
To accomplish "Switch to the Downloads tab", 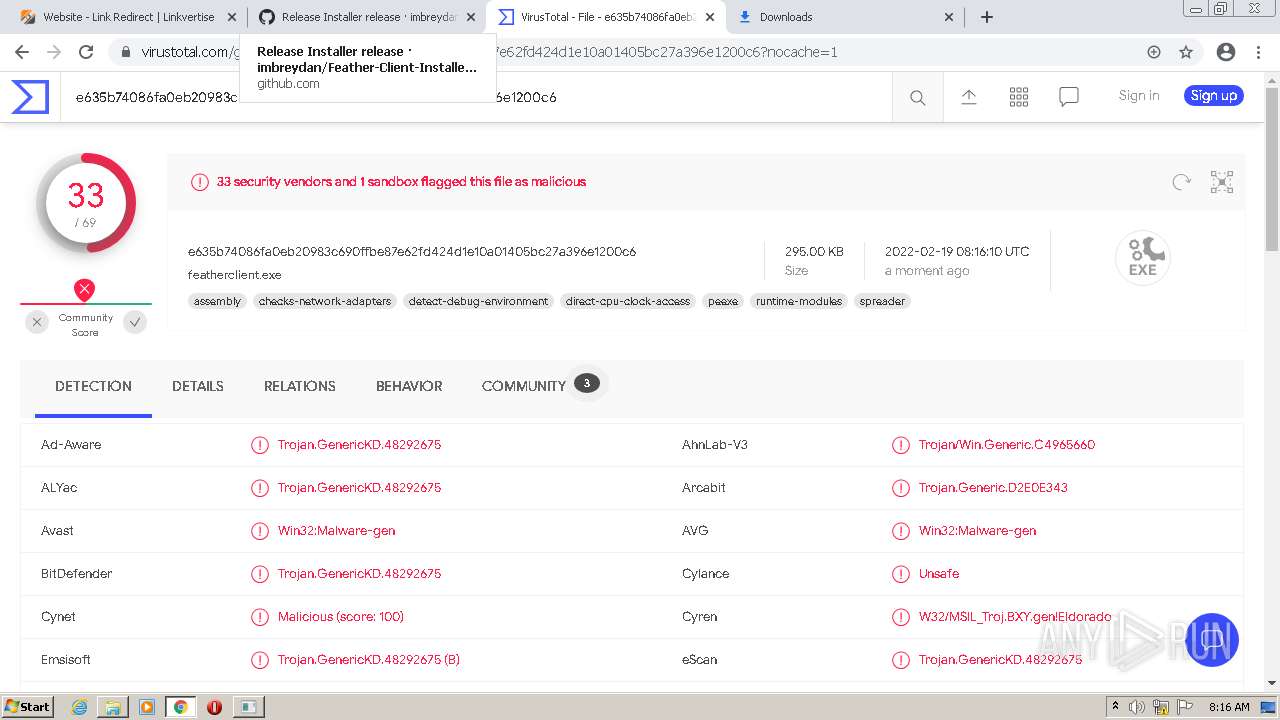I will click(x=846, y=17).
